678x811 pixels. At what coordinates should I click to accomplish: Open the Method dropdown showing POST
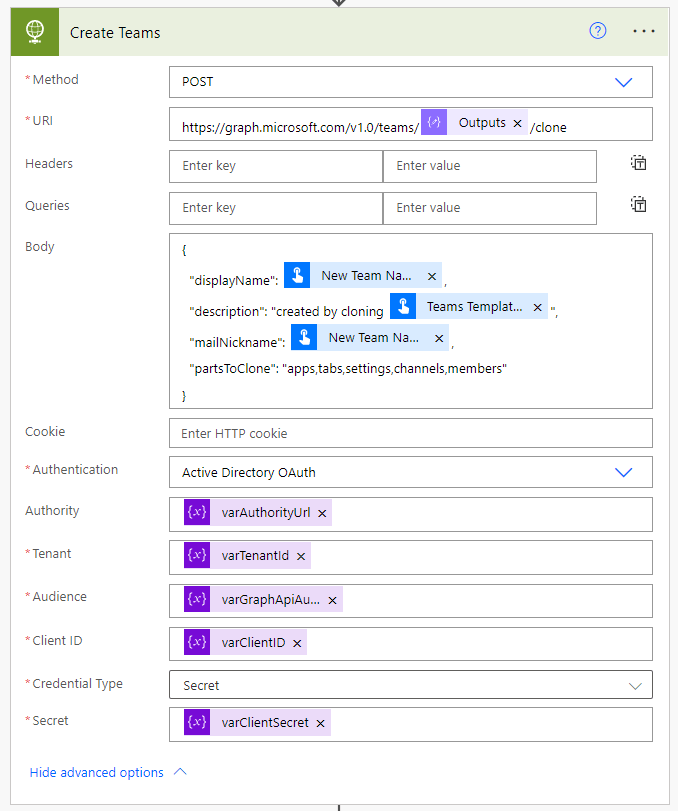click(x=623, y=82)
